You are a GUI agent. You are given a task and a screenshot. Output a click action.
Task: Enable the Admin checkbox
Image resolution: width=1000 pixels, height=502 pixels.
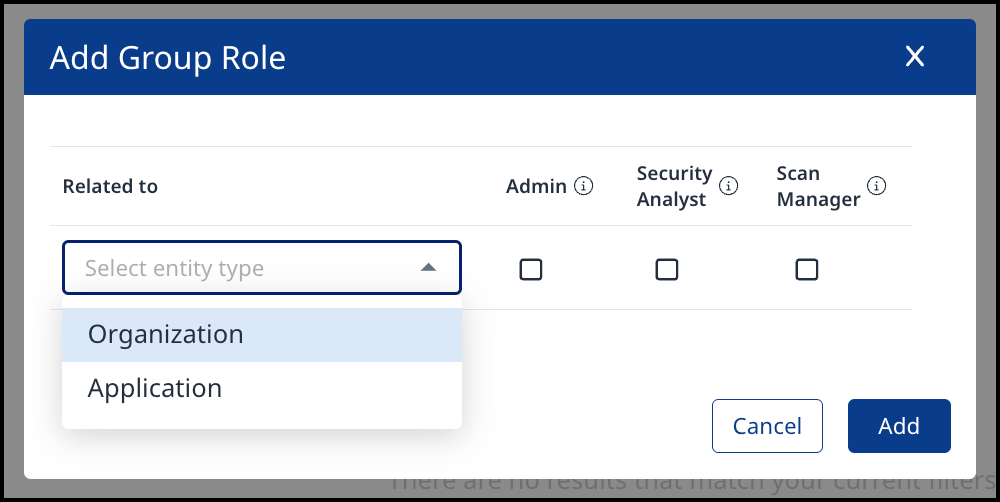coord(531,269)
